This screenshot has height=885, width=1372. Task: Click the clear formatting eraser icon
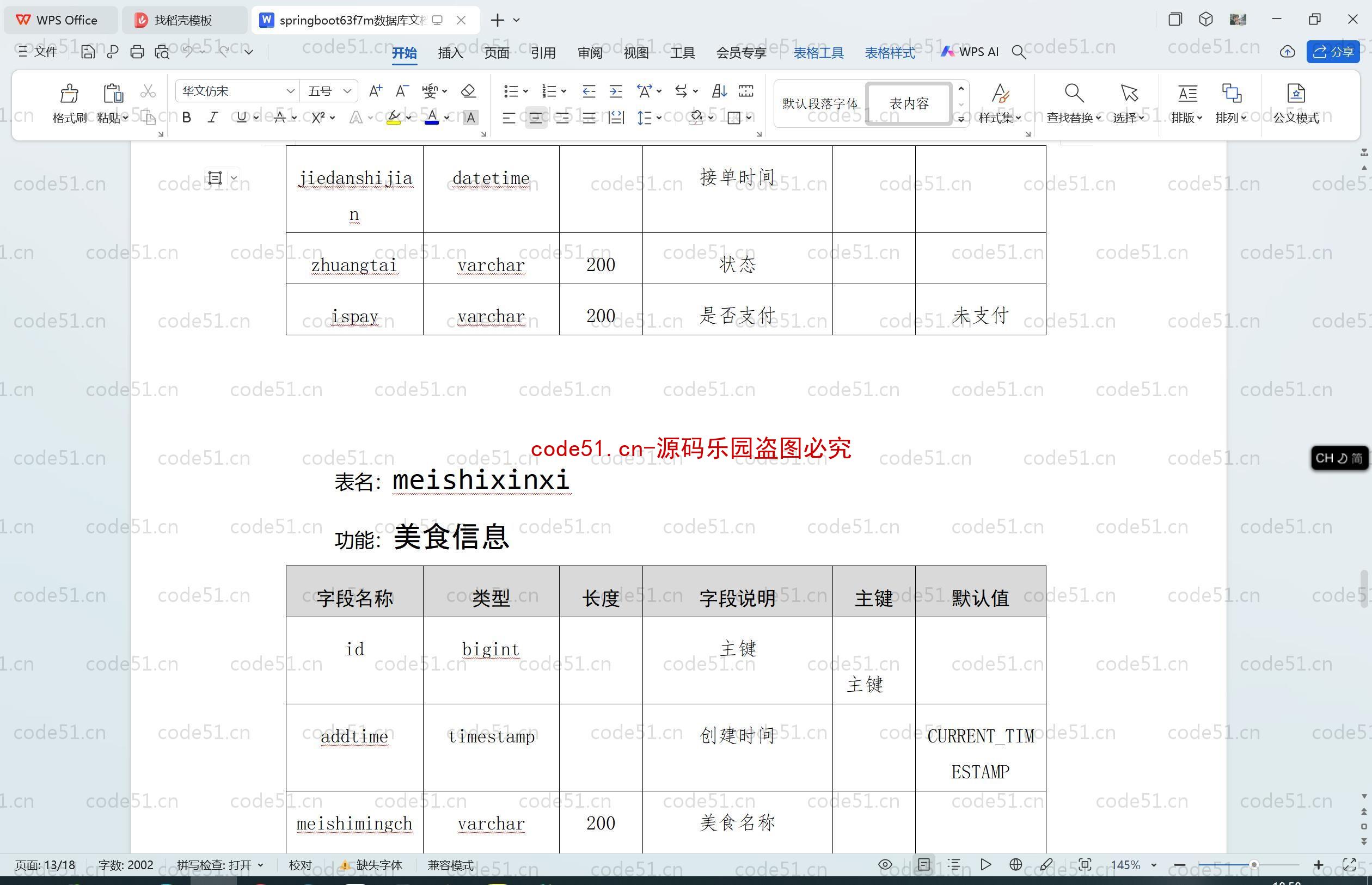point(468,91)
